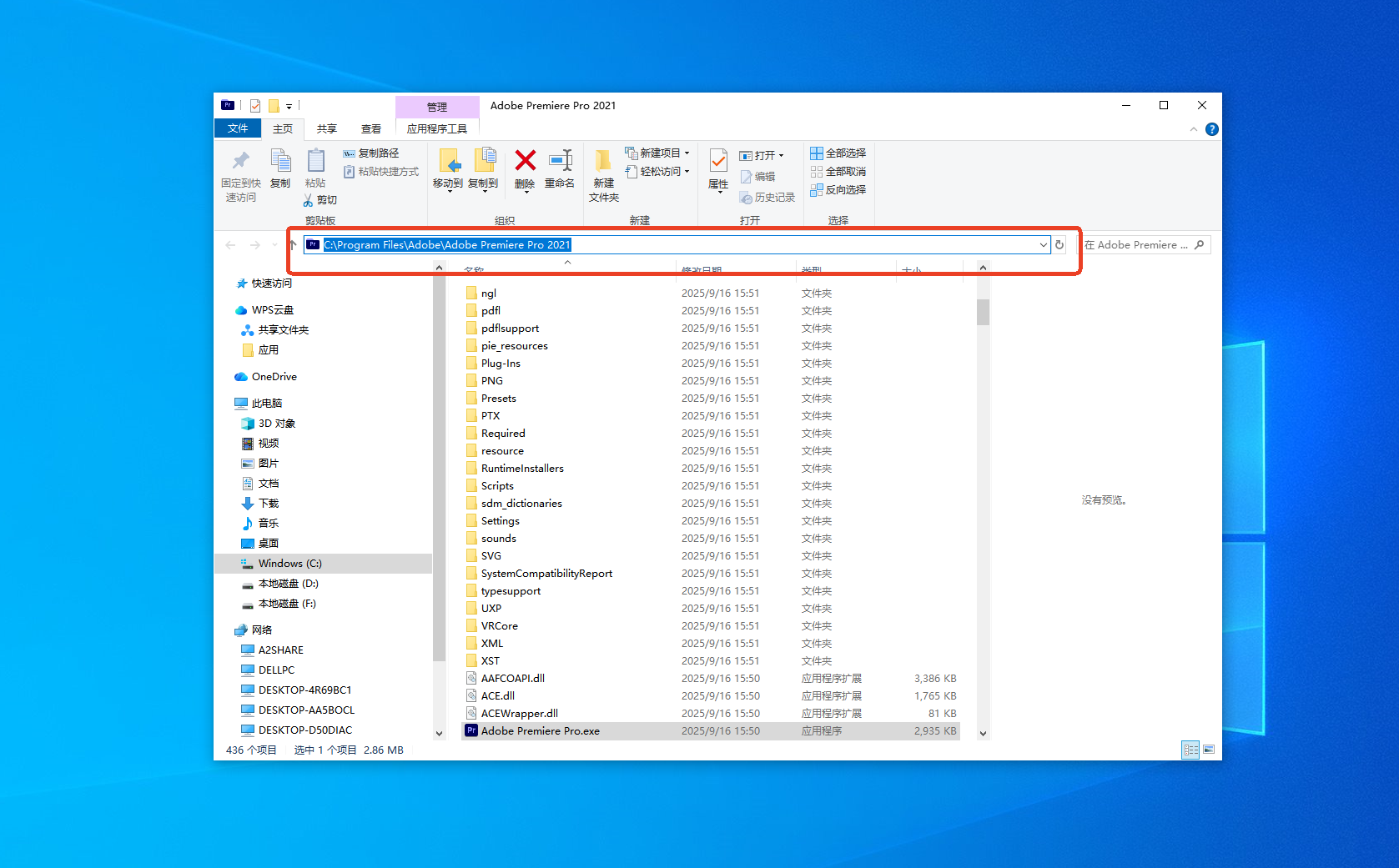The image size is (1399, 868).
Task: Open the help question mark icon
Action: tap(1212, 129)
